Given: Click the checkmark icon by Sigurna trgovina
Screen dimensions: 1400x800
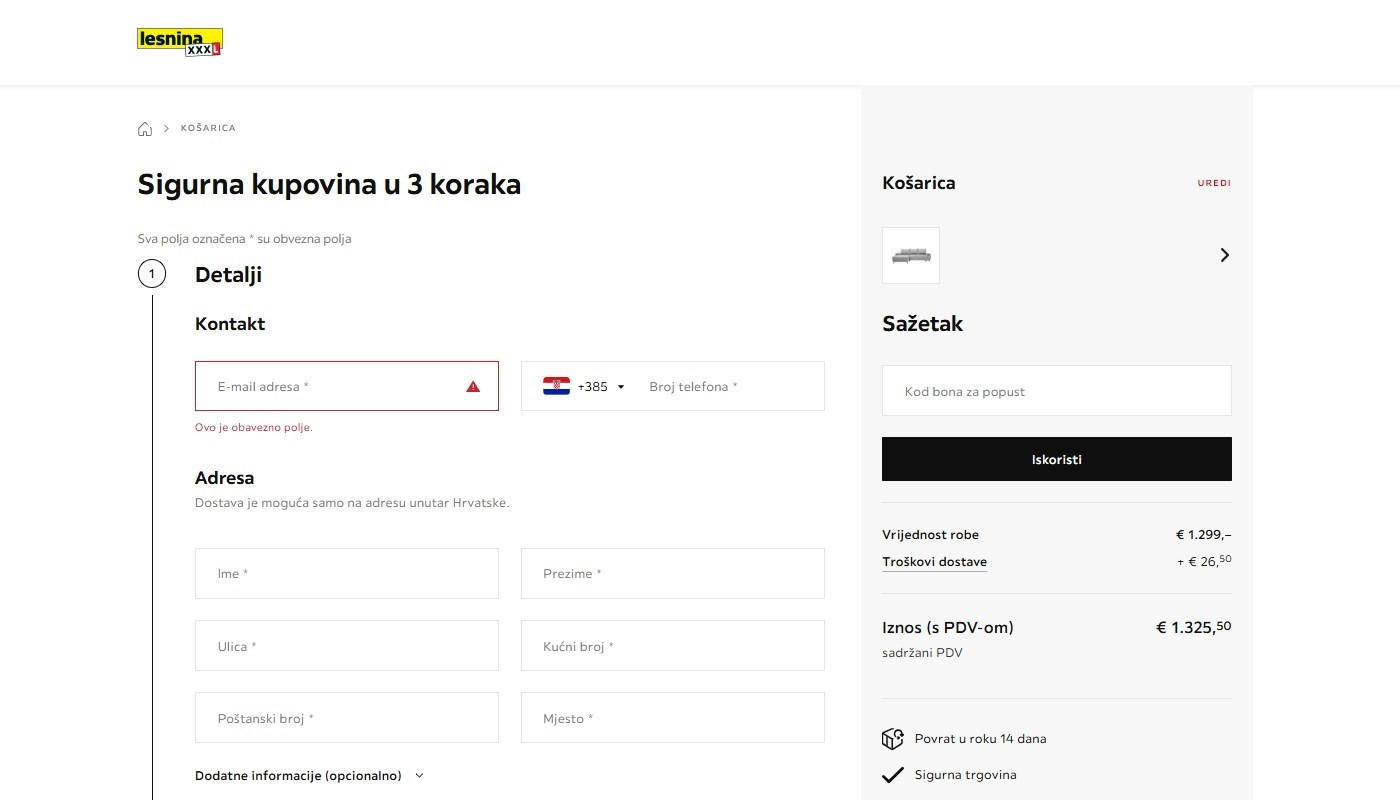Looking at the screenshot, I should (893, 775).
